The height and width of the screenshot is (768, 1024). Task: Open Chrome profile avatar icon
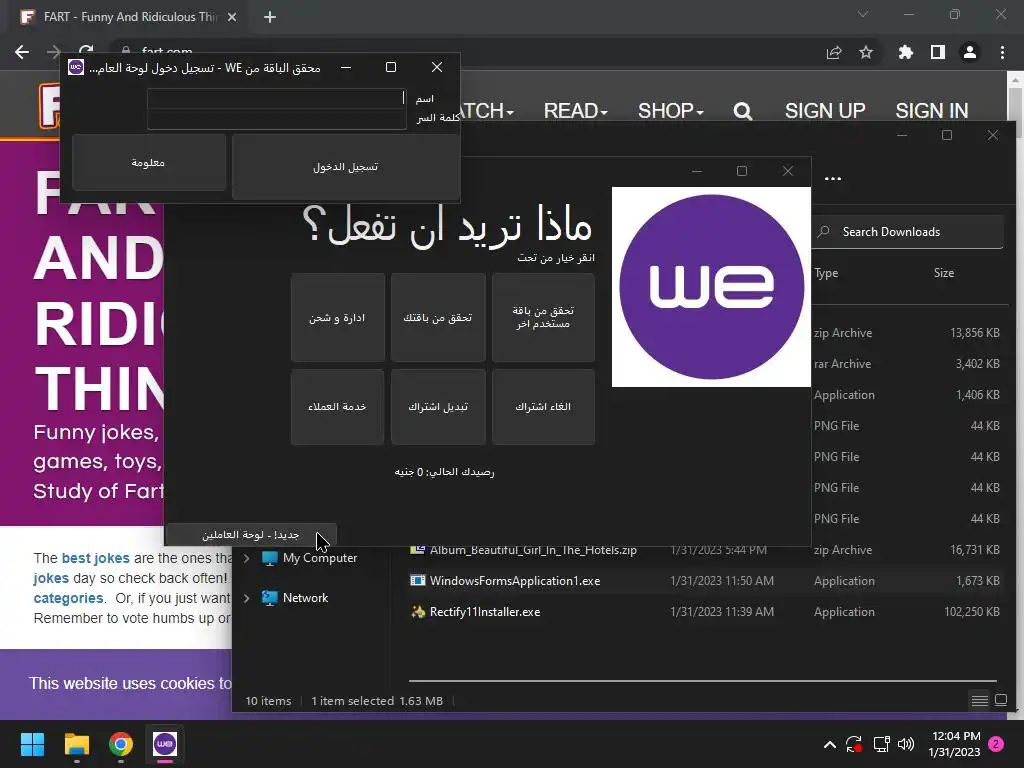[970, 53]
